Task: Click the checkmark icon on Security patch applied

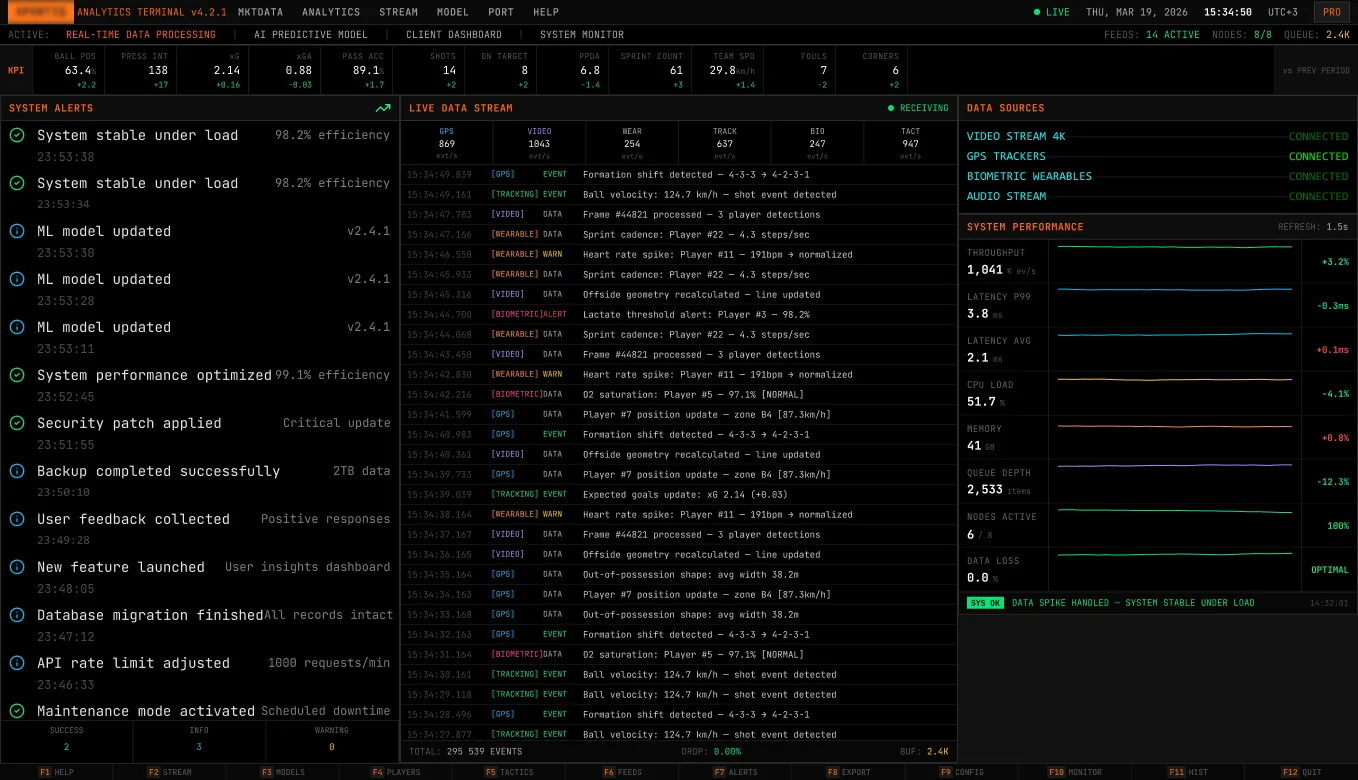Action: pos(17,423)
